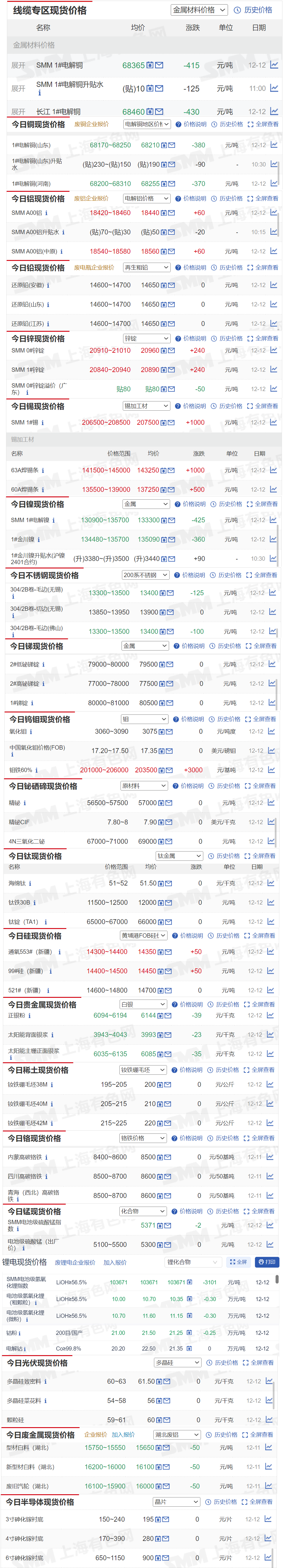Open trend chart for SMM 1#电解镍
This screenshot has width=284, height=1568.
coord(273,520)
